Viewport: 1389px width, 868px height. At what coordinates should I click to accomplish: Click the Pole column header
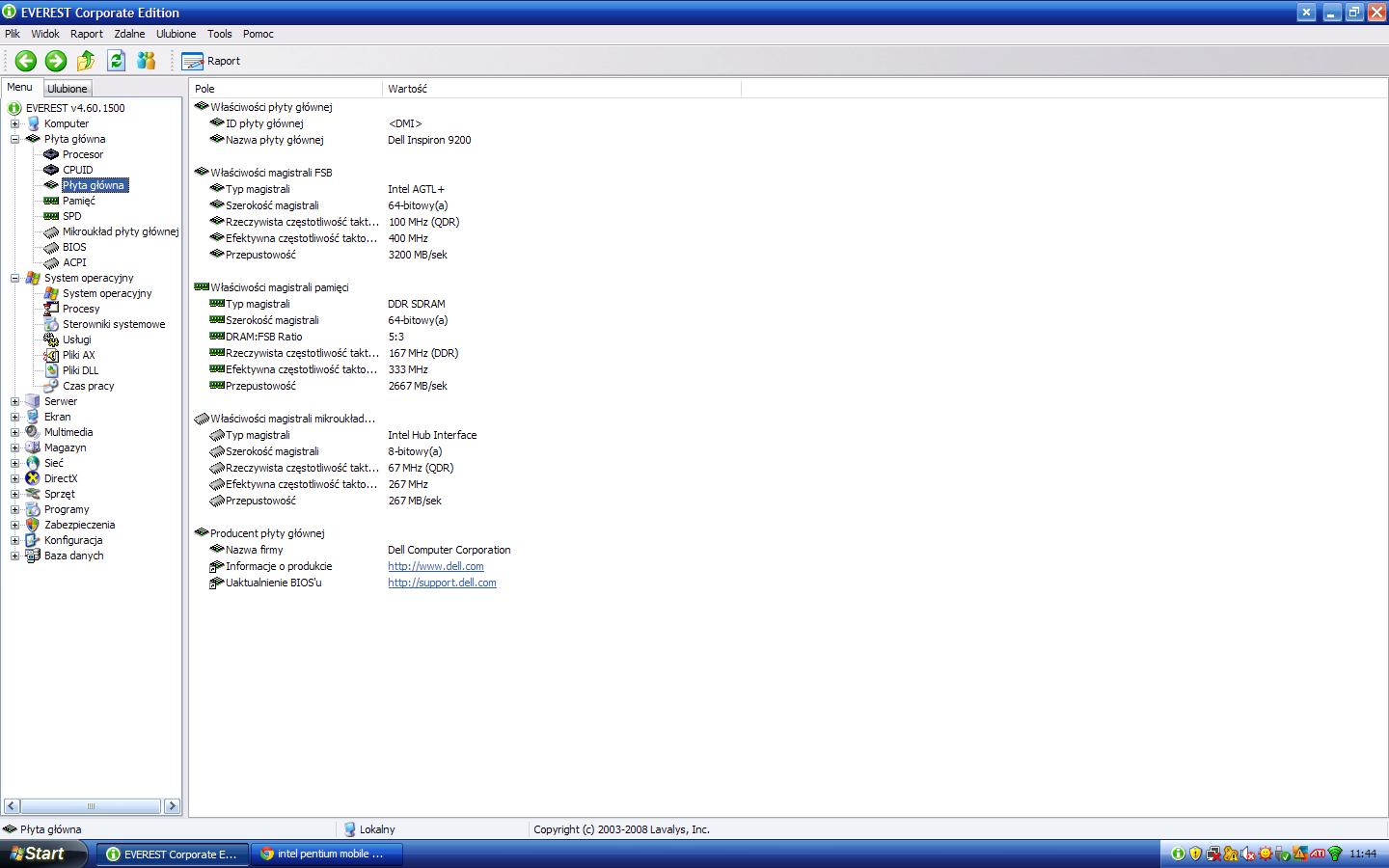286,89
